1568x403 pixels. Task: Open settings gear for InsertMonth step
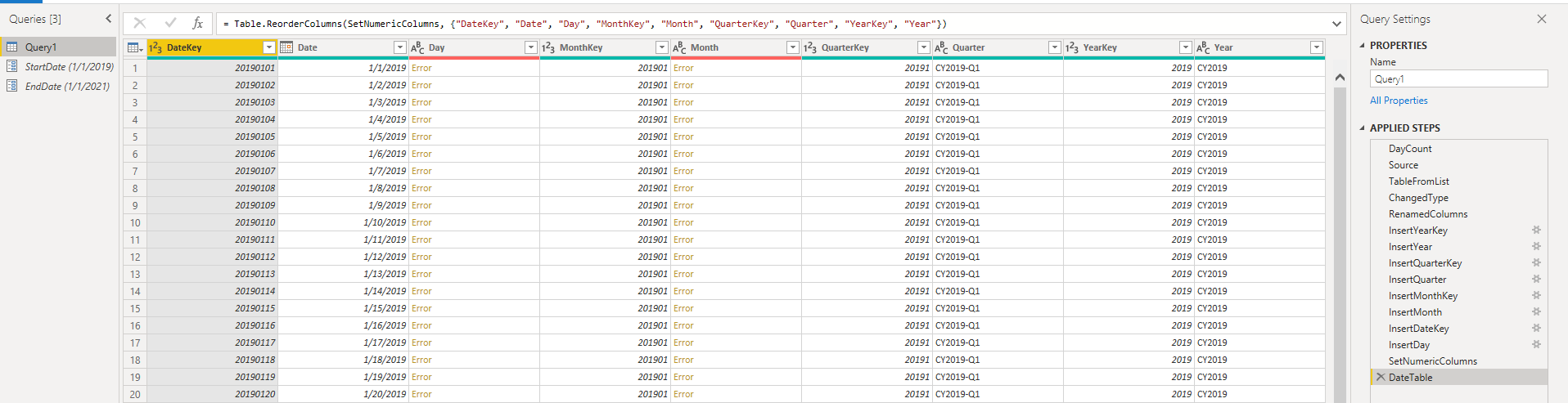1536,312
